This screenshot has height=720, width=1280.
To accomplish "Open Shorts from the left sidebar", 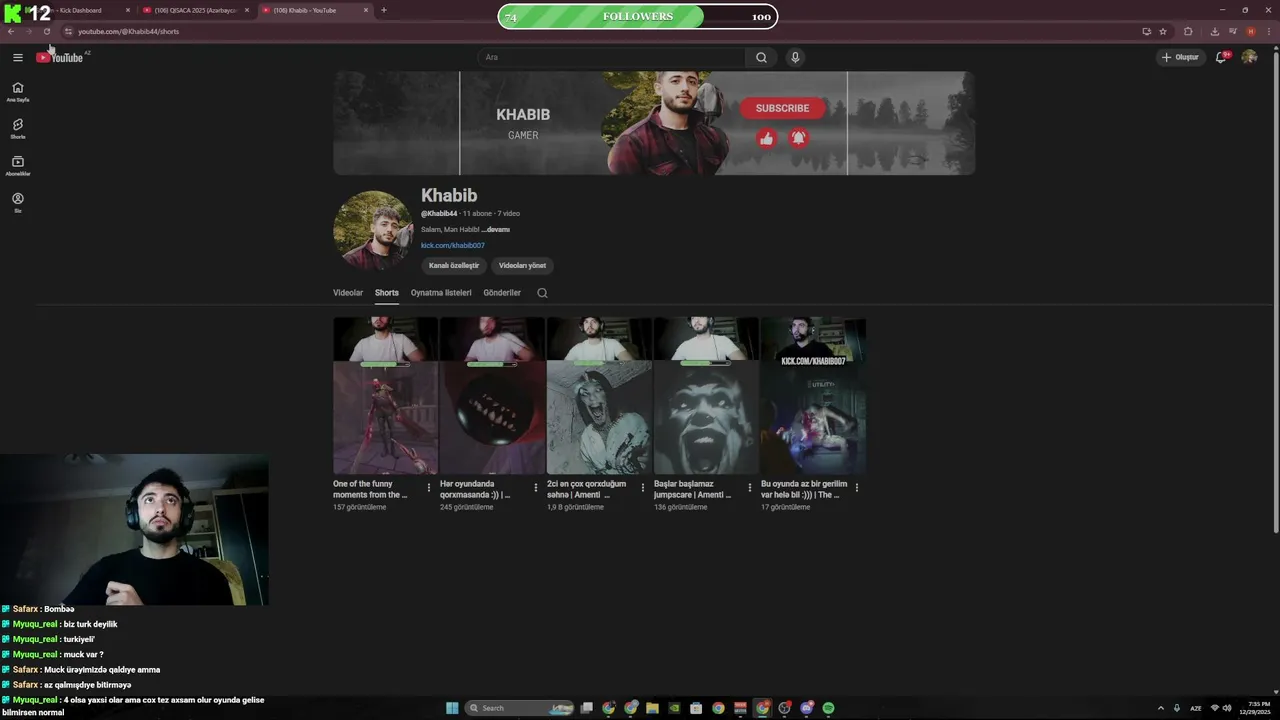I will tap(18, 128).
